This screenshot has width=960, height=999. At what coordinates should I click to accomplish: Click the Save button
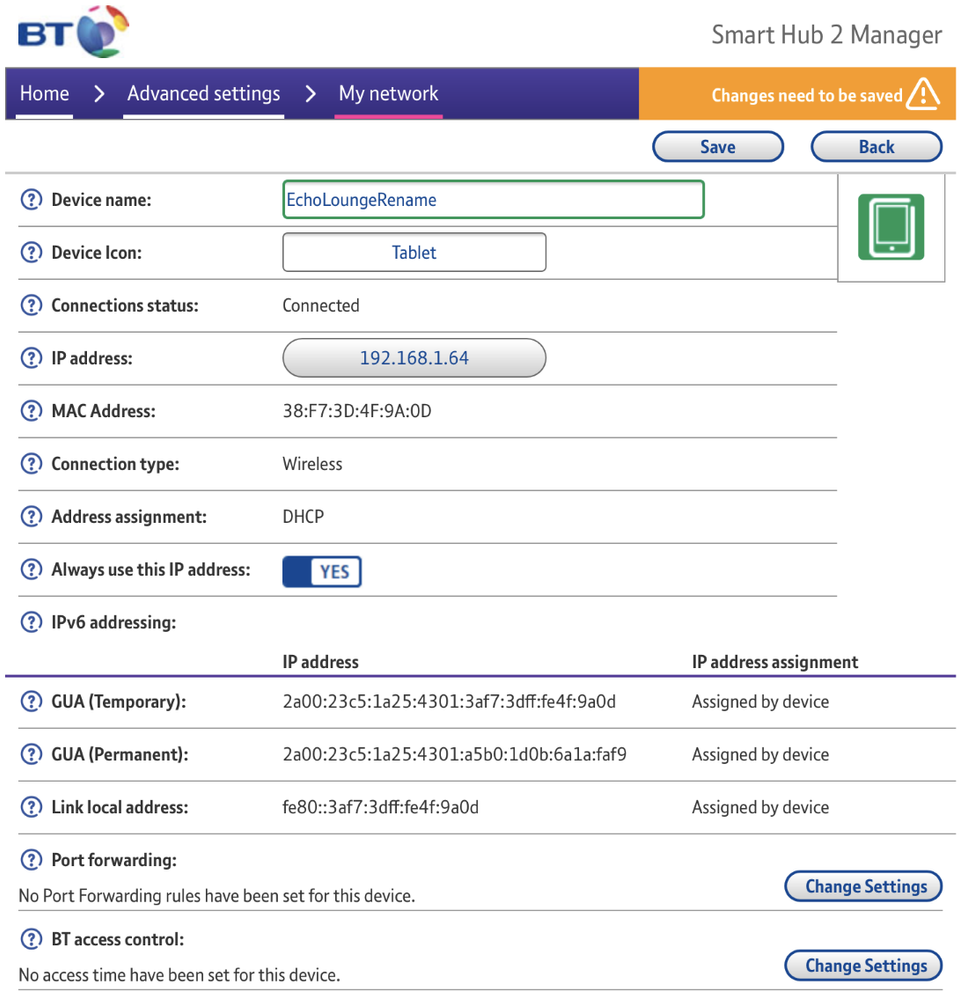tap(717, 146)
